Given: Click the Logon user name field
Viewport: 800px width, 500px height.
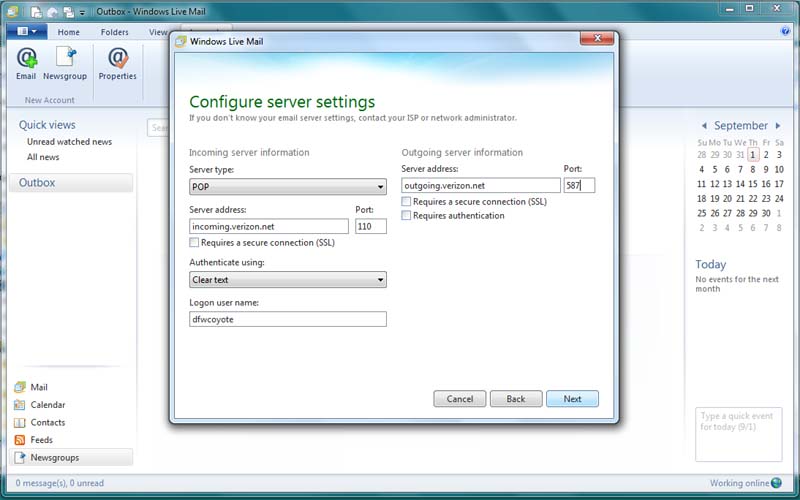Looking at the screenshot, I should click(x=288, y=319).
